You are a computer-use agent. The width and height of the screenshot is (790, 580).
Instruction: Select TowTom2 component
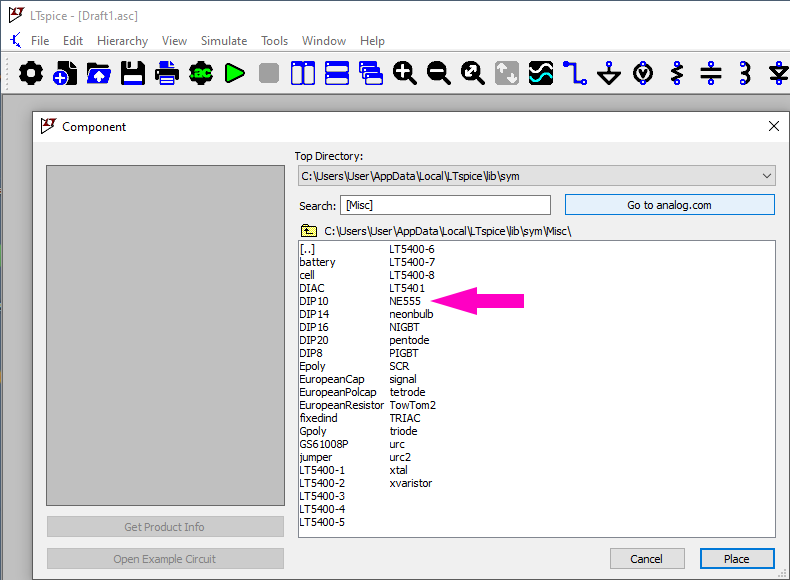[x=412, y=405]
